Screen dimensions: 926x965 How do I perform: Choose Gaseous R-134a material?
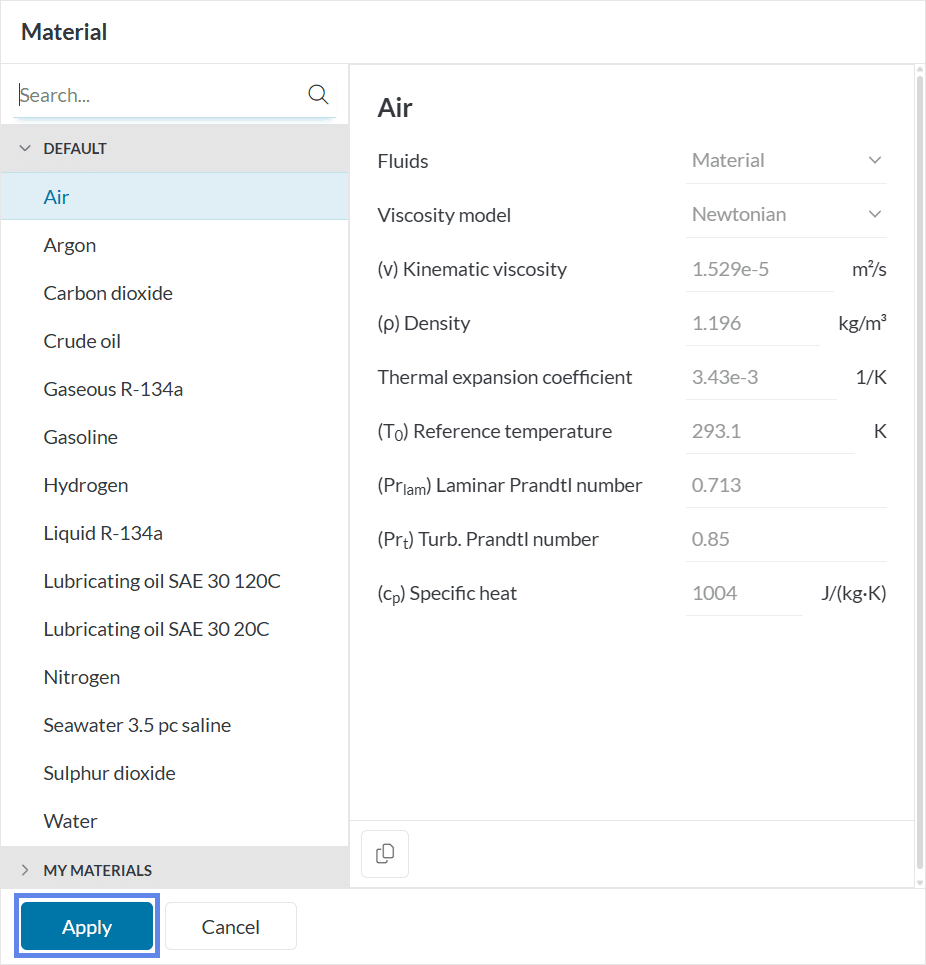[113, 389]
